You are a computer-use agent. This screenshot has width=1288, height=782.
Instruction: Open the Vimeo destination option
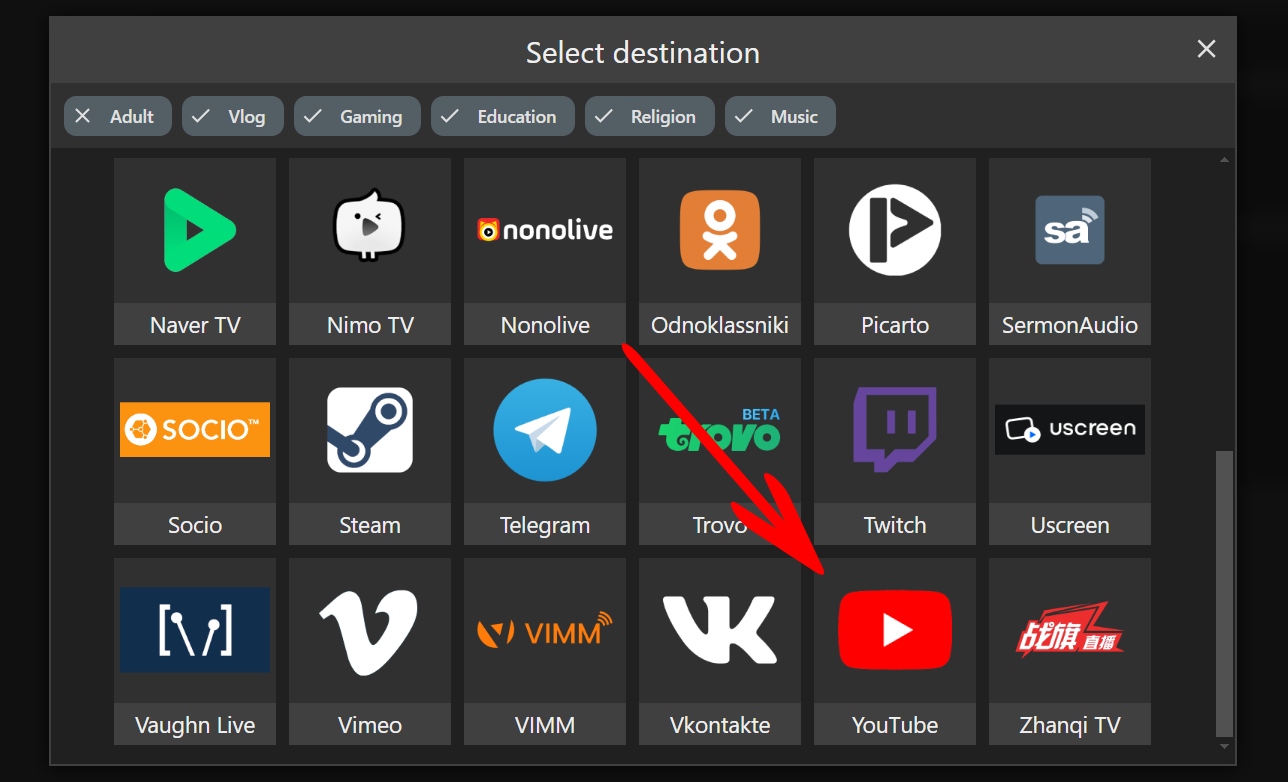click(369, 652)
